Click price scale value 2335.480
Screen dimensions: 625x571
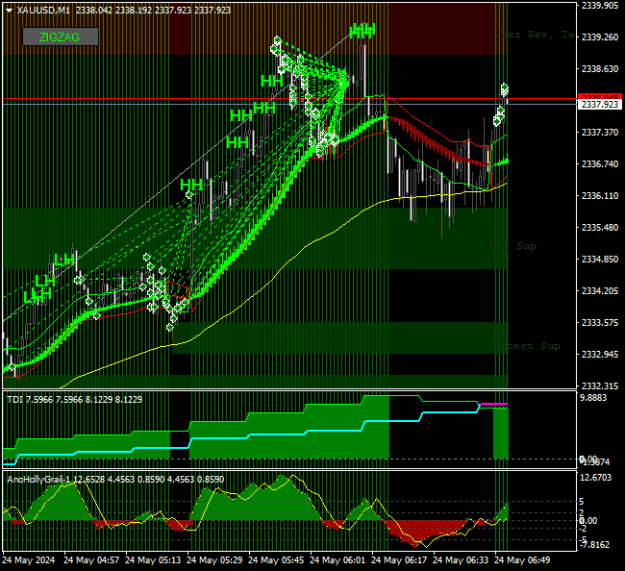(600, 227)
